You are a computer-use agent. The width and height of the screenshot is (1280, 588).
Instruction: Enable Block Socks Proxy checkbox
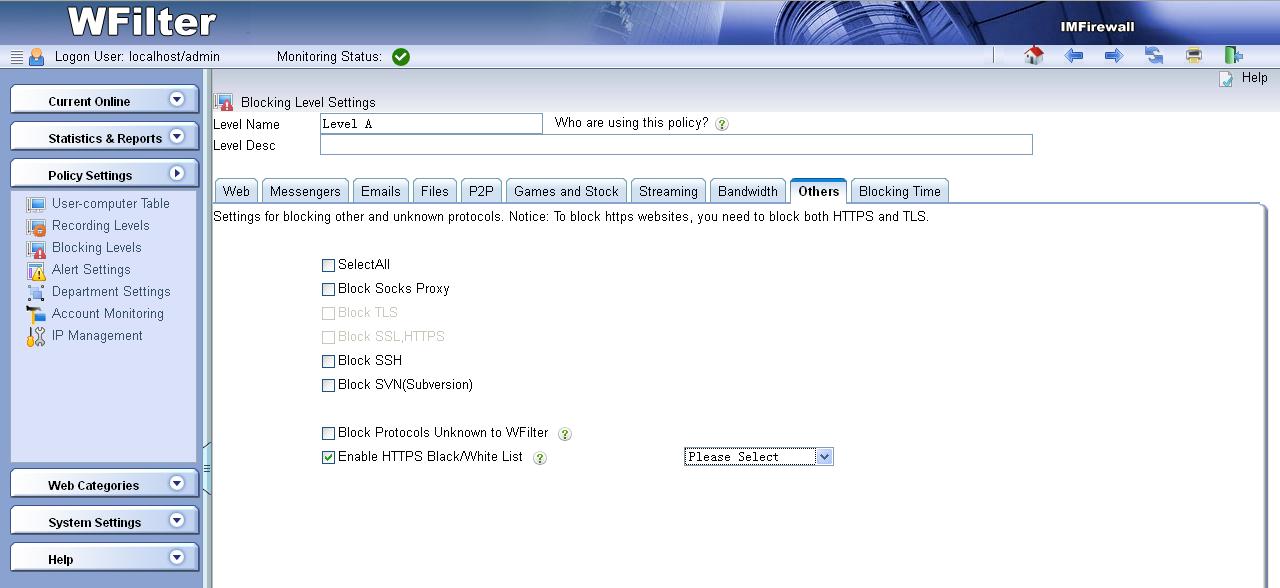click(328, 289)
